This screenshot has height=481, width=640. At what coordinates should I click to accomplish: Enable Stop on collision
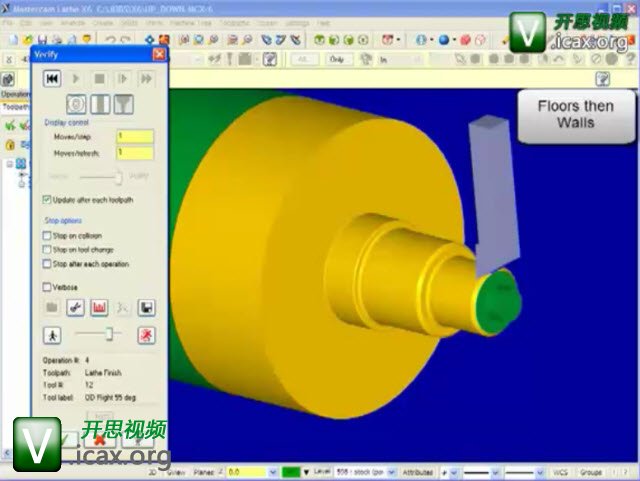(x=47, y=236)
